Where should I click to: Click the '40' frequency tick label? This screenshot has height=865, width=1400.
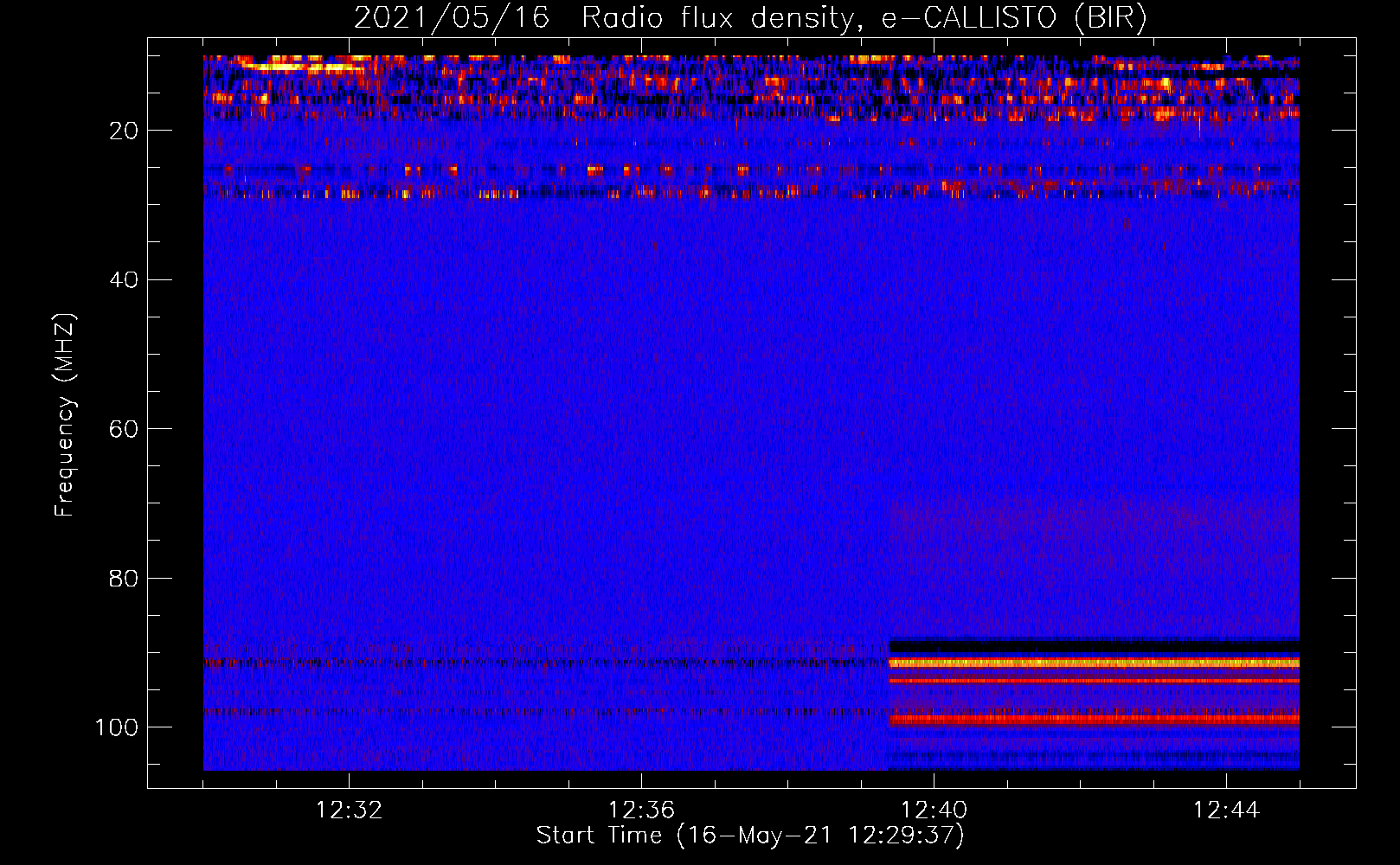[x=124, y=280]
